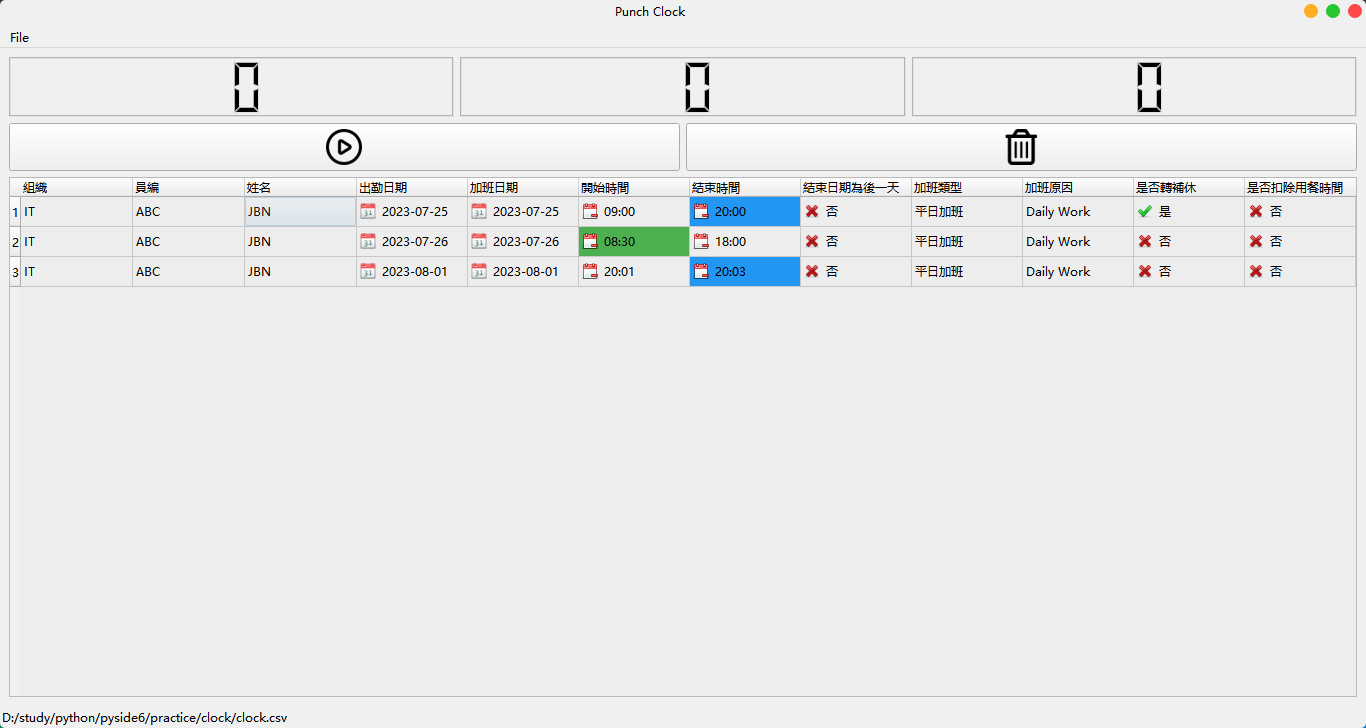The image size is (1366, 728).
Task: Click calendar icon beside 出勤日期 2023-08-01
Action: click(x=368, y=272)
